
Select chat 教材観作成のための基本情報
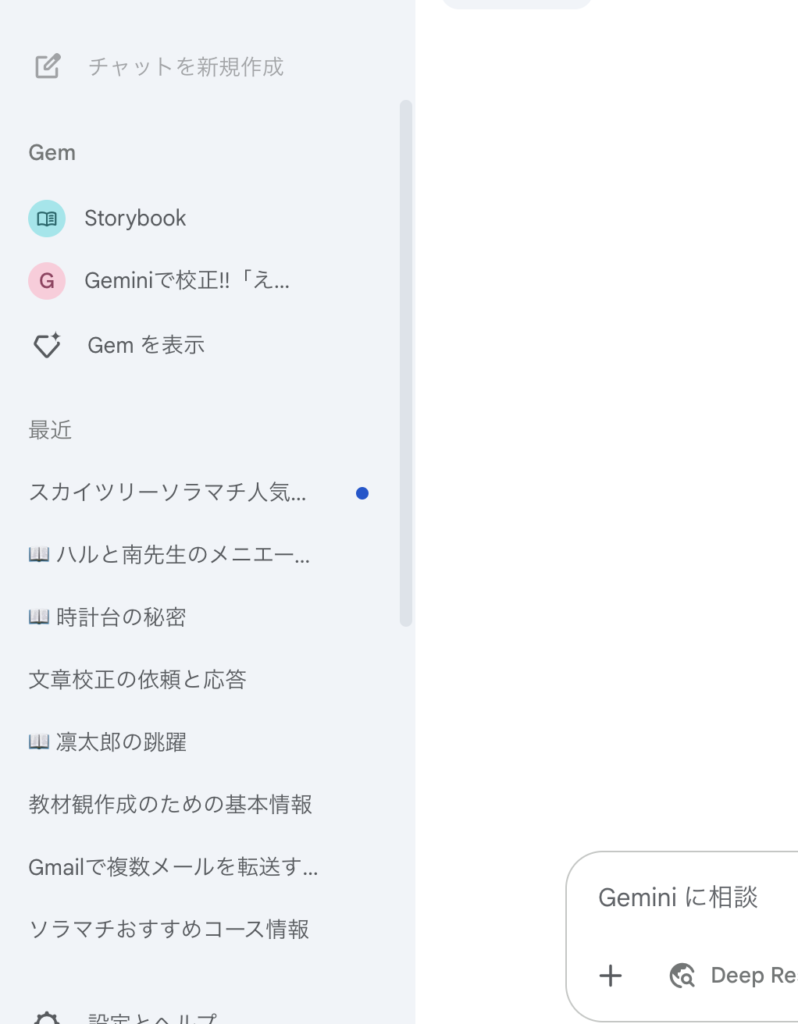coord(170,804)
